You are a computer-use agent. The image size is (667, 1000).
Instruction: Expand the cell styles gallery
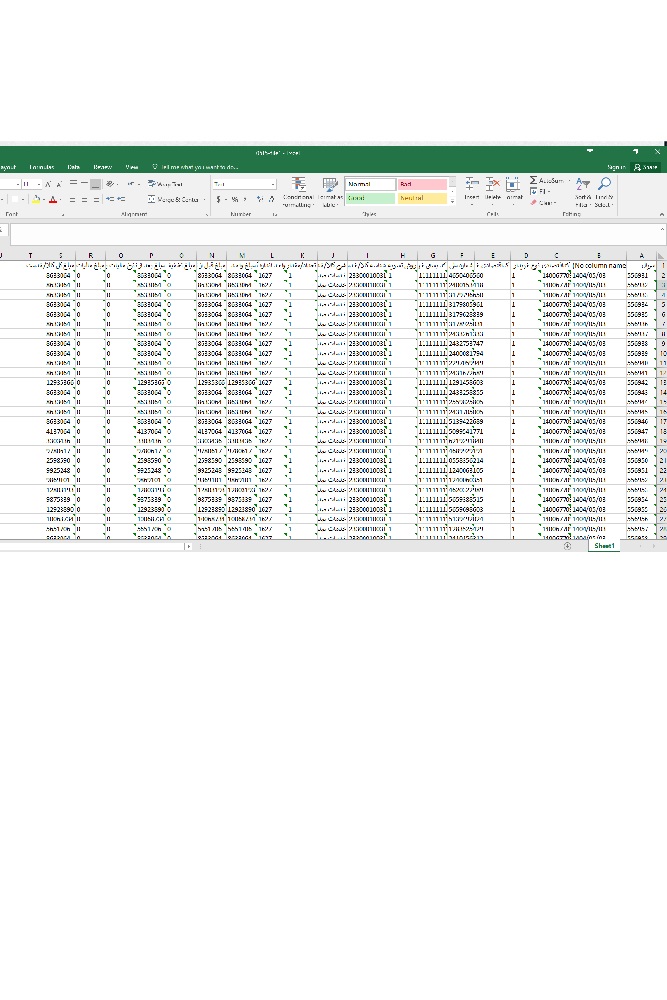point(452,200)
